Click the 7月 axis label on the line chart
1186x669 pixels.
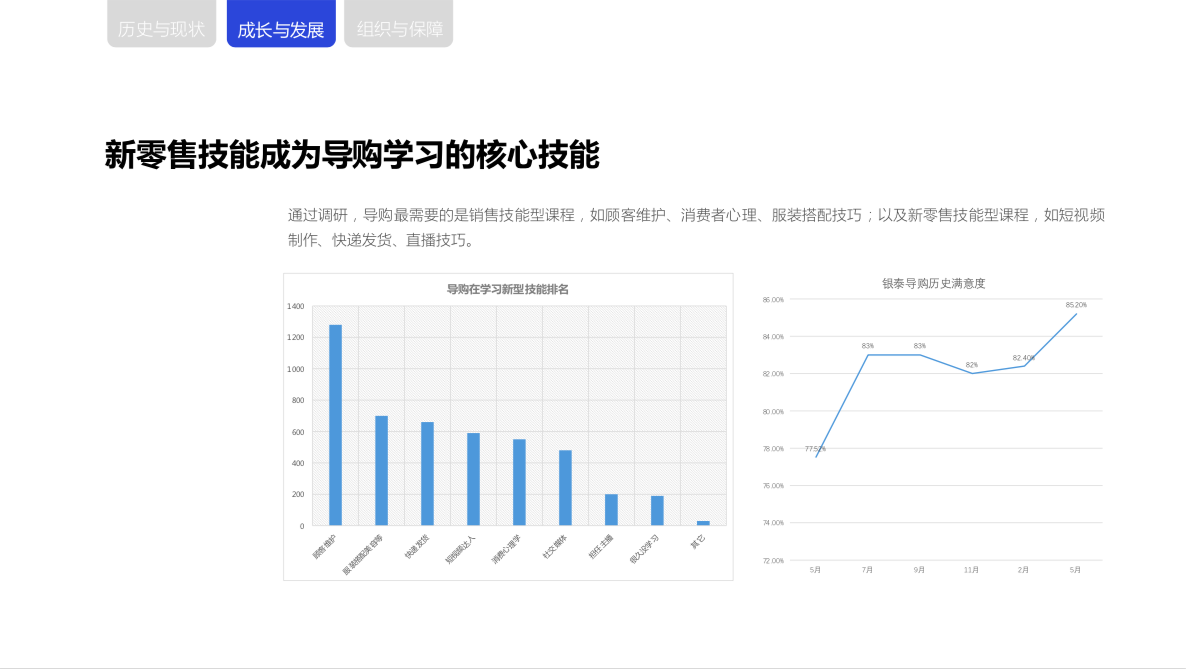coord(867,568)
